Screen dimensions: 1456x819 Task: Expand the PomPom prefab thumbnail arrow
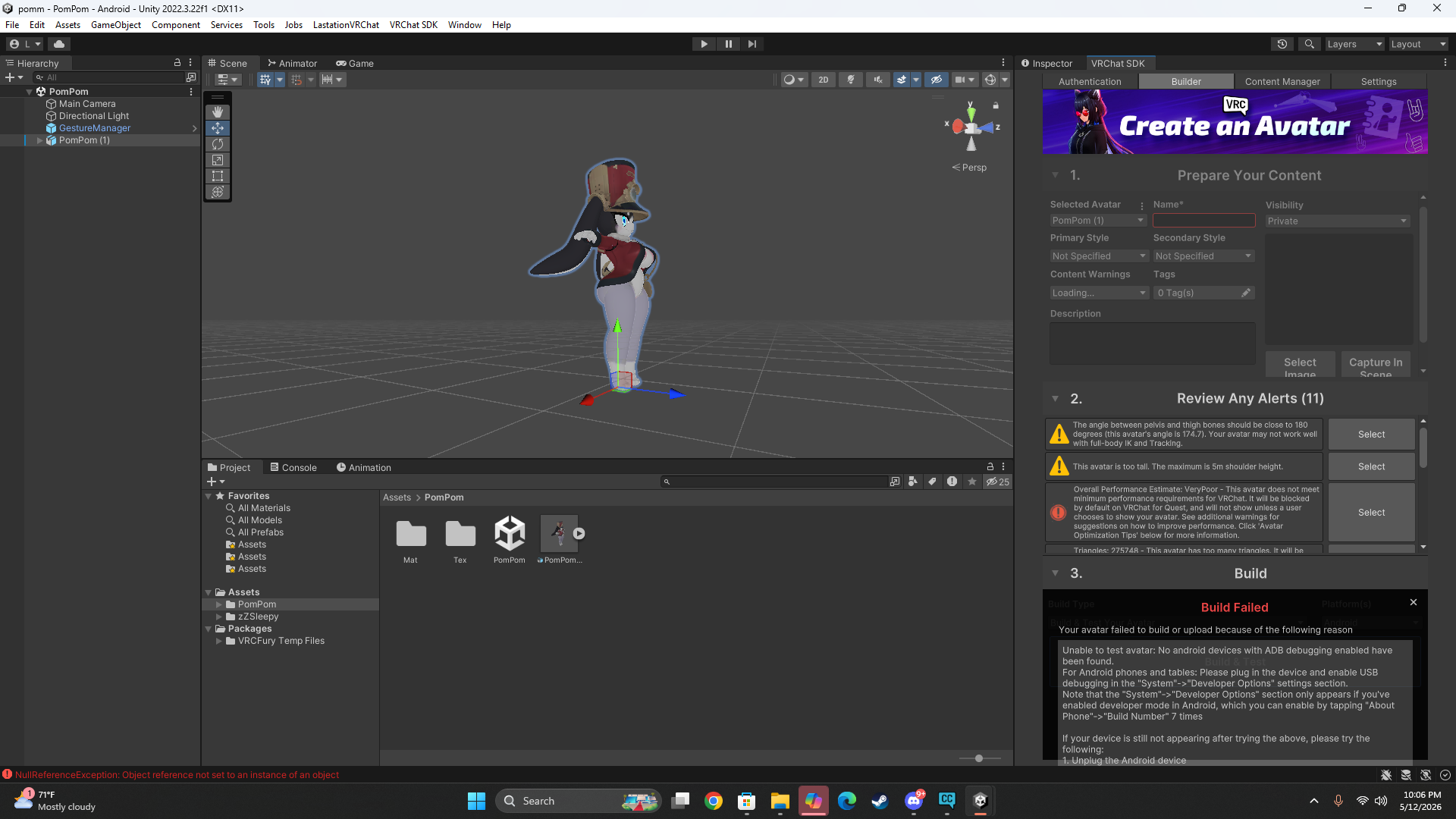tap(579, 534)
